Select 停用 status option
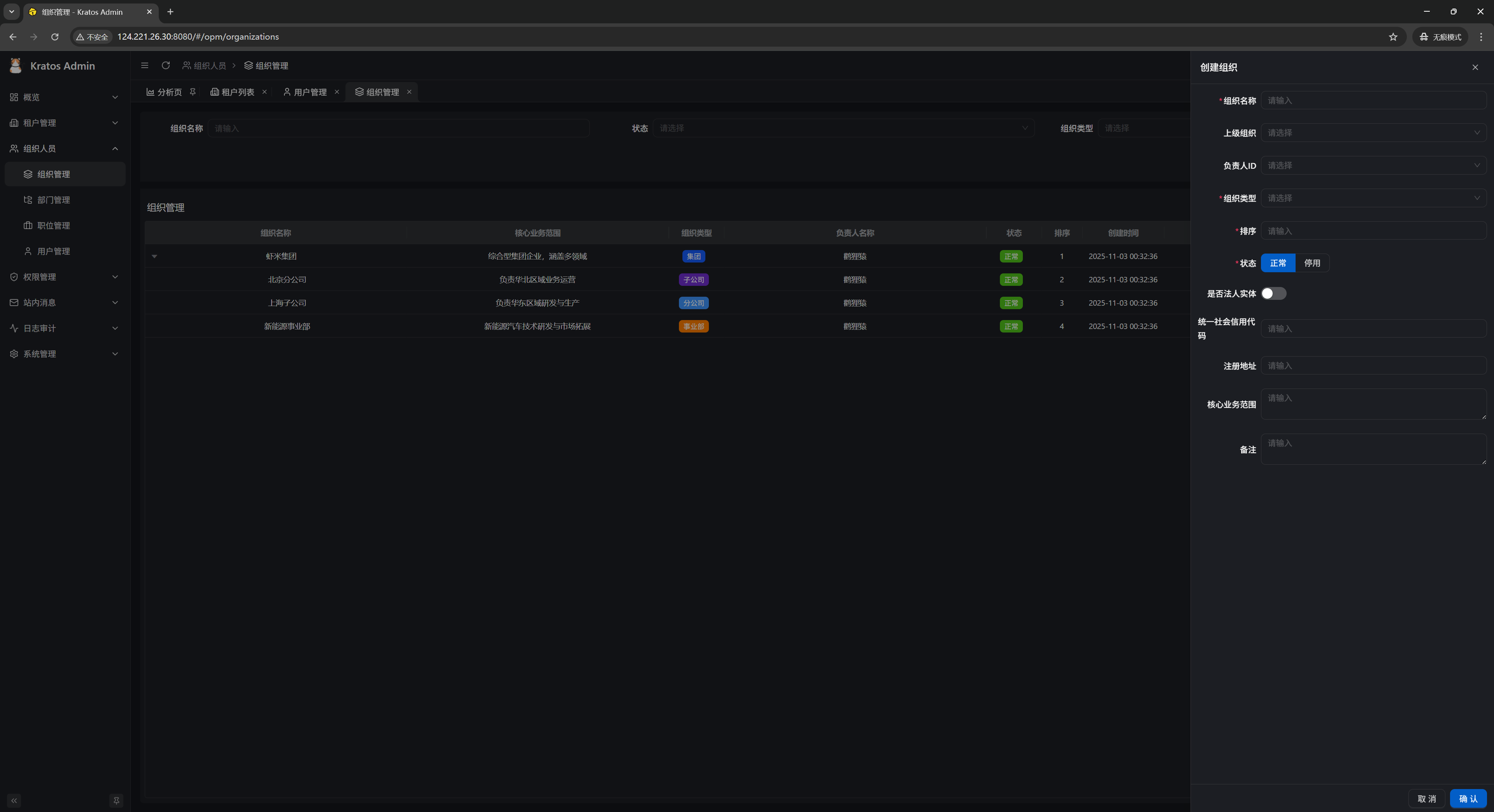This screenshot has height=812, width=1494. point(1311,263)
